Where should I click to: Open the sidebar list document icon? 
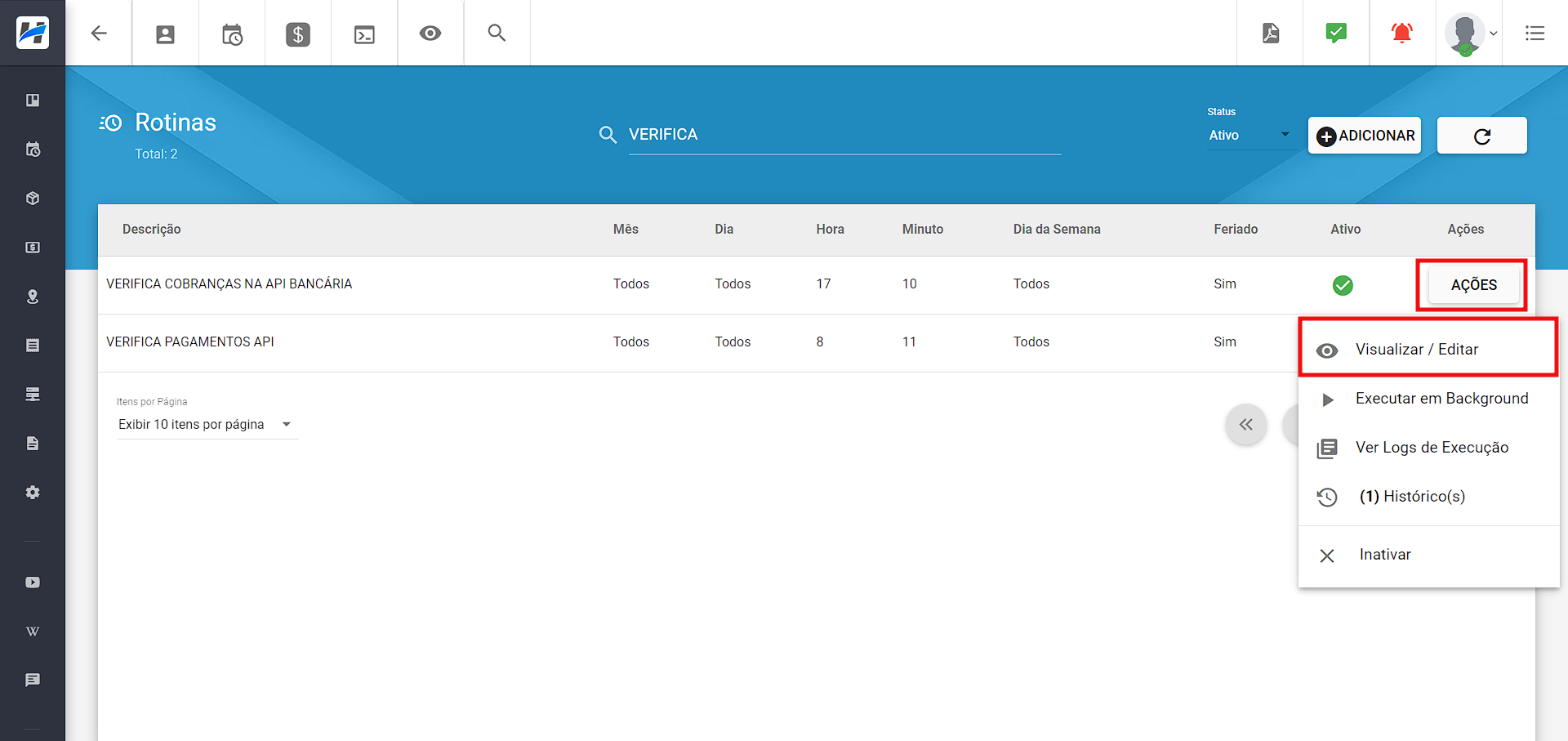pos(33,346)
